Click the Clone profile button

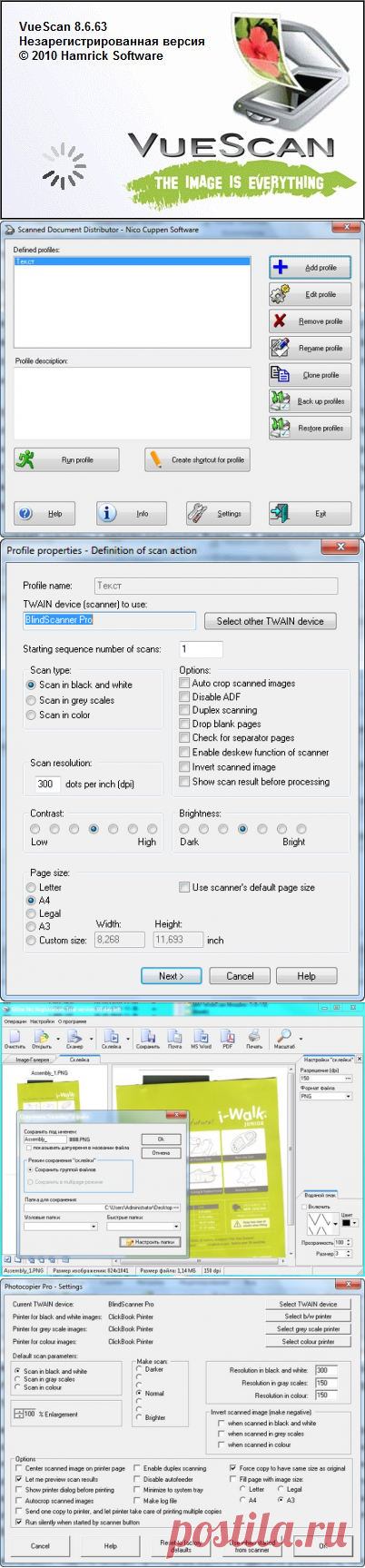click(x=310, y=374)
